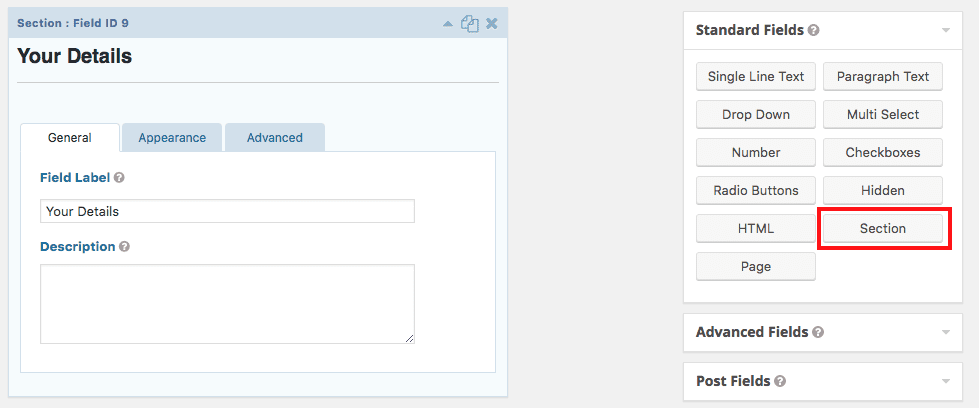Collapse the Section field settings arrow

tap(449, 23)
